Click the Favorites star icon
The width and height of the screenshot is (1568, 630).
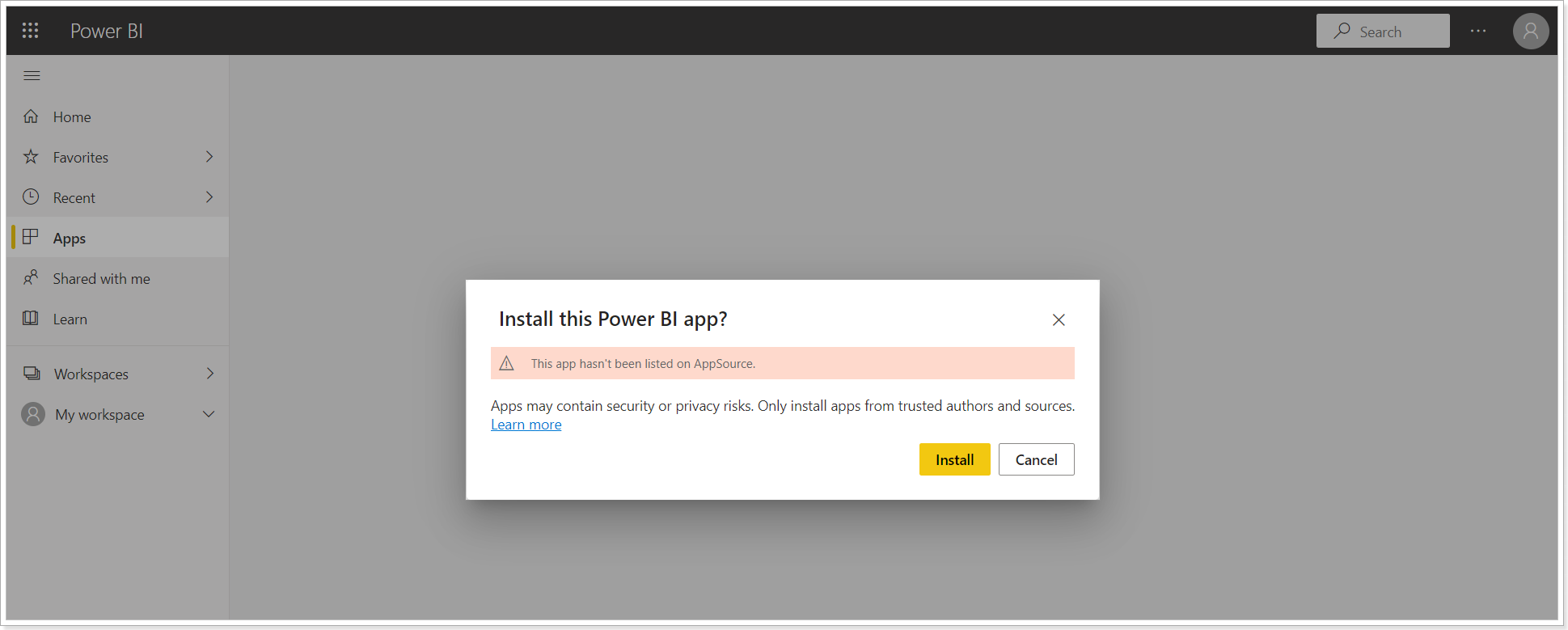point(31,157)
